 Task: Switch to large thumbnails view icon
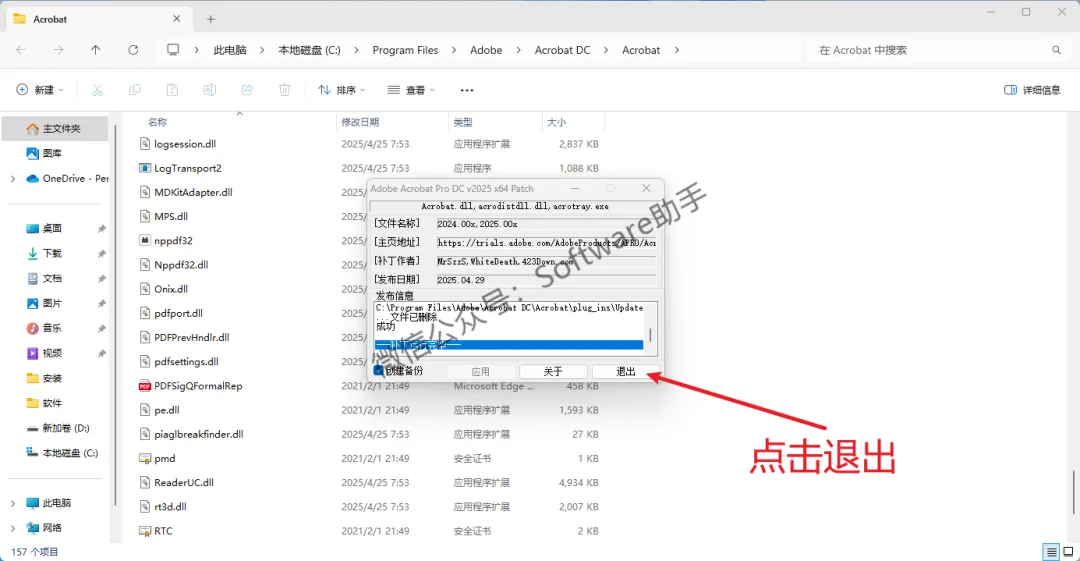click(x=1068, y=551)
